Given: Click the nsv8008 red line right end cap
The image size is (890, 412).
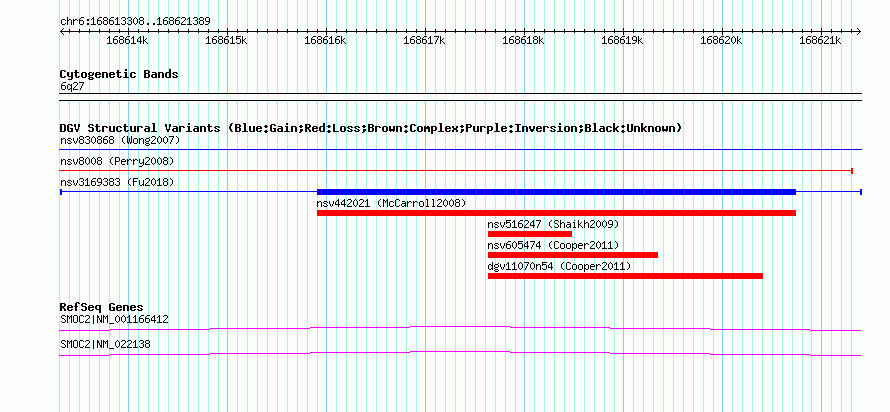Looking at the screenshot, I should click(852, 171).
